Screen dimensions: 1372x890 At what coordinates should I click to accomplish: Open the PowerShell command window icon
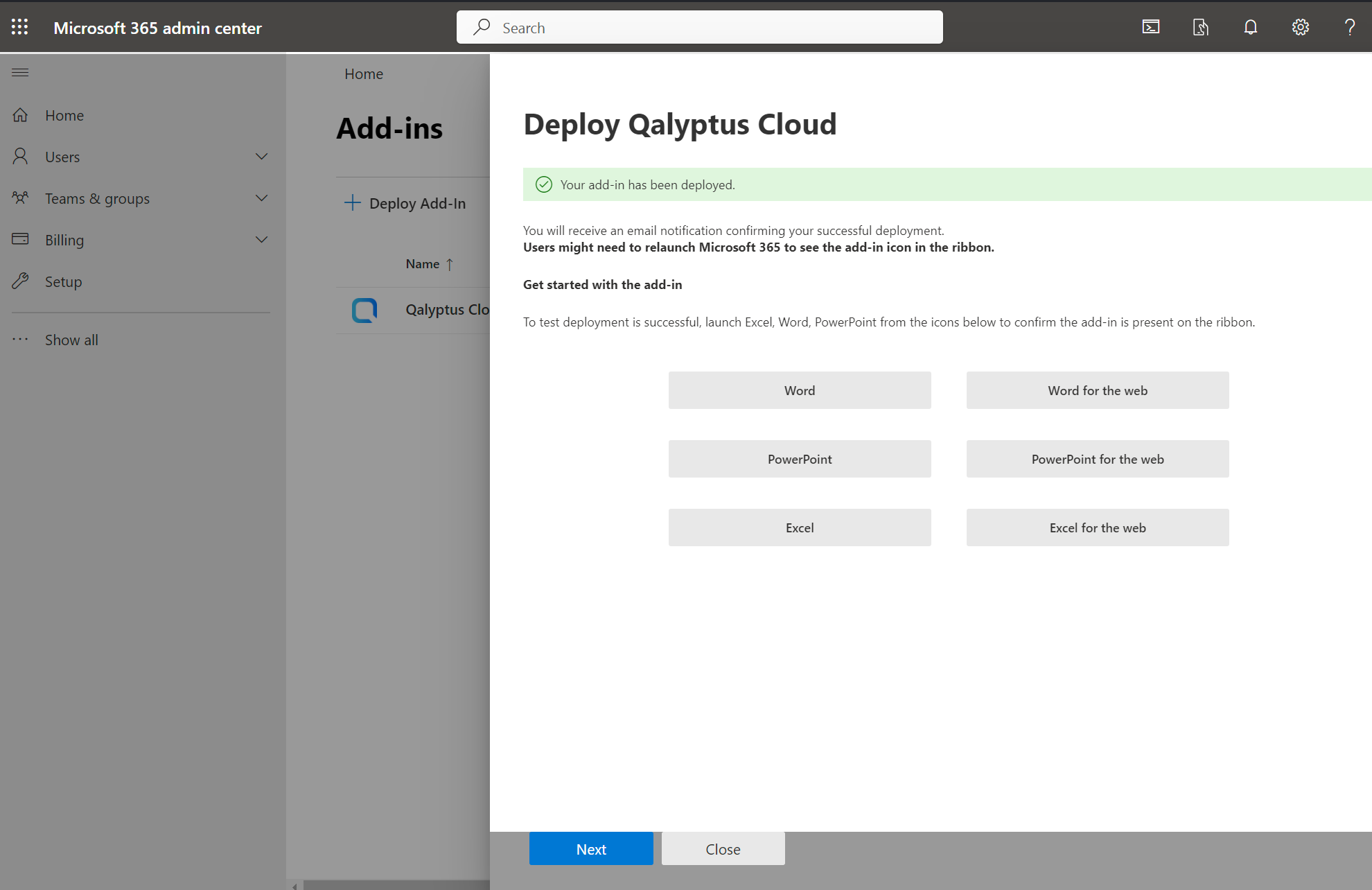[x=1151, y=27]
